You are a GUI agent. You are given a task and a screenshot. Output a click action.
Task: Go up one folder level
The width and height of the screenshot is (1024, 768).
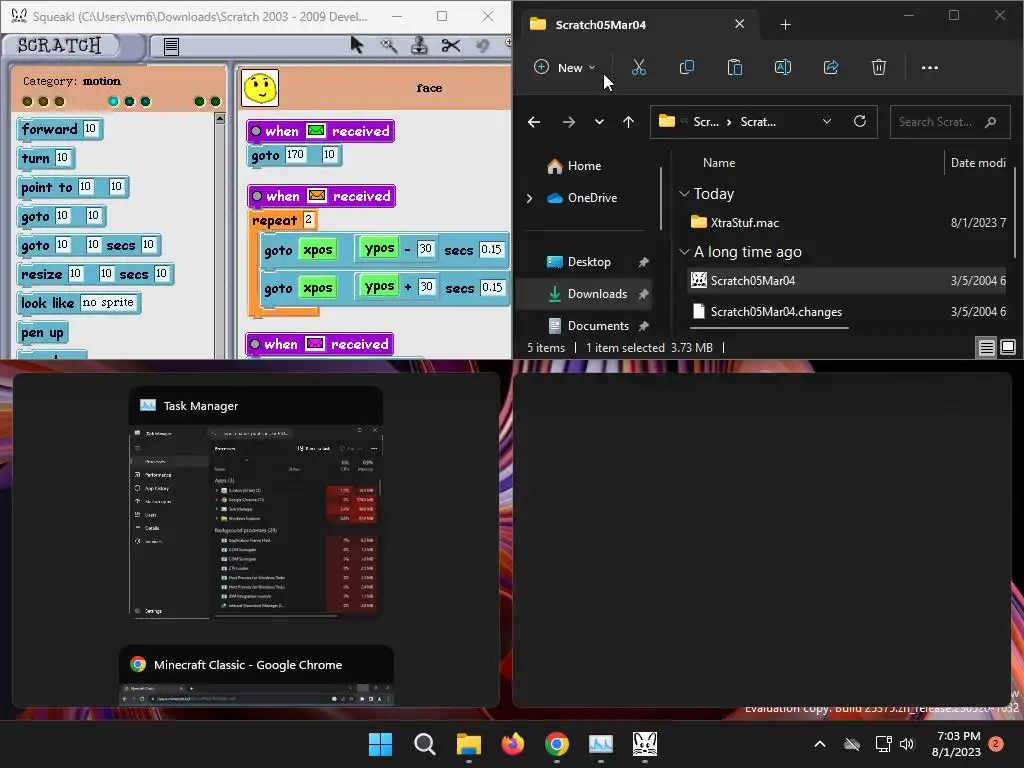pos(628,122)
